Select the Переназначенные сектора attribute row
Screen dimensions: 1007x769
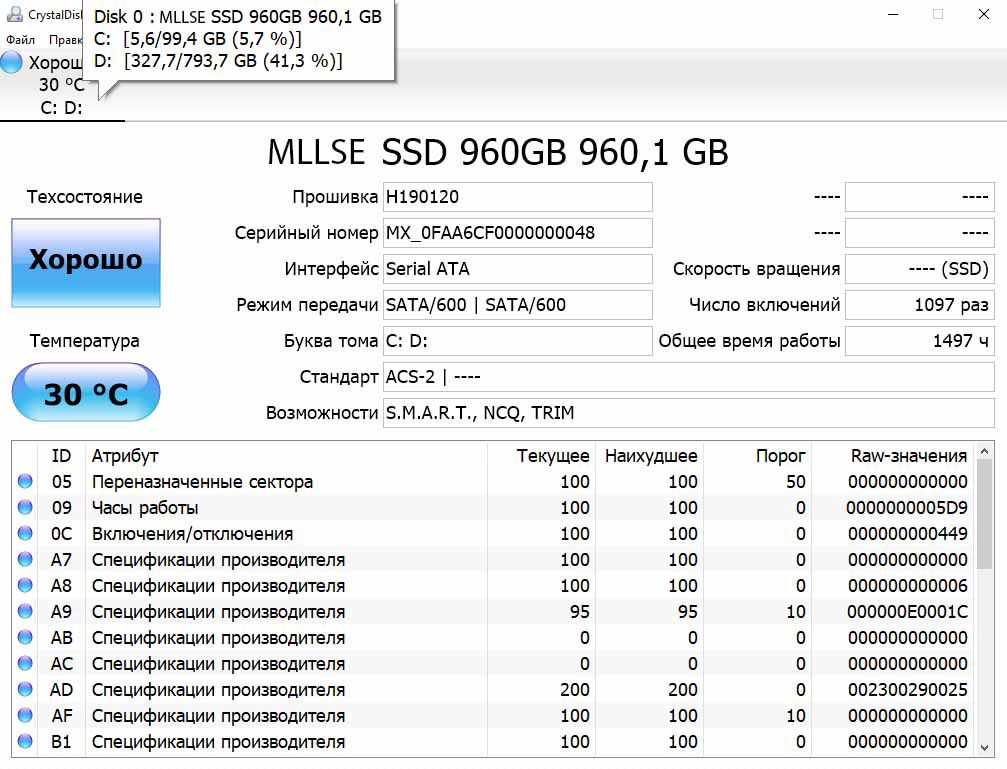click(202, 482)
